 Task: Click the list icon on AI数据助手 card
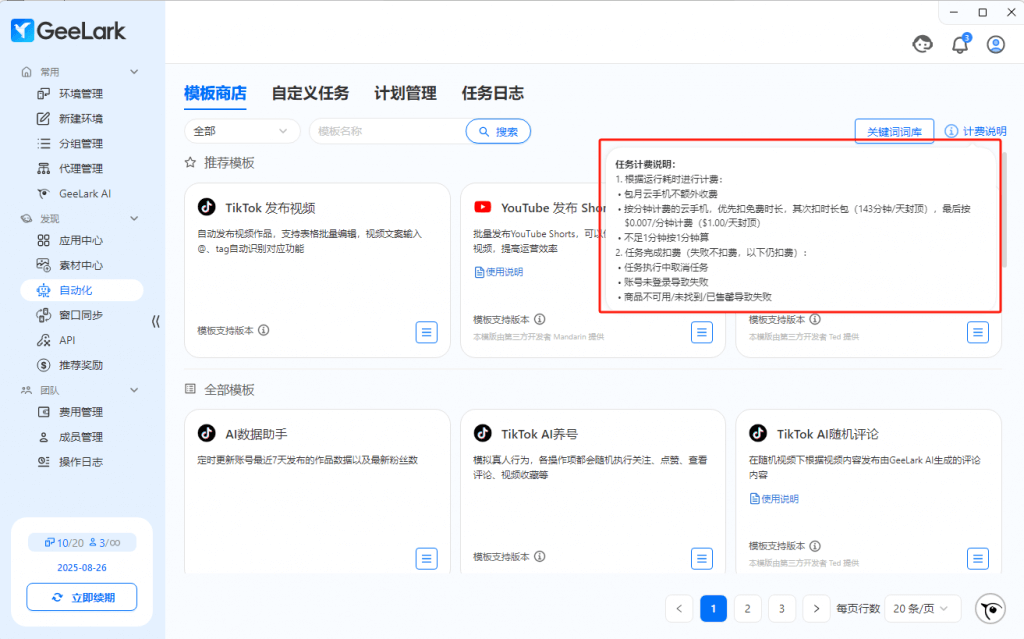426,558
